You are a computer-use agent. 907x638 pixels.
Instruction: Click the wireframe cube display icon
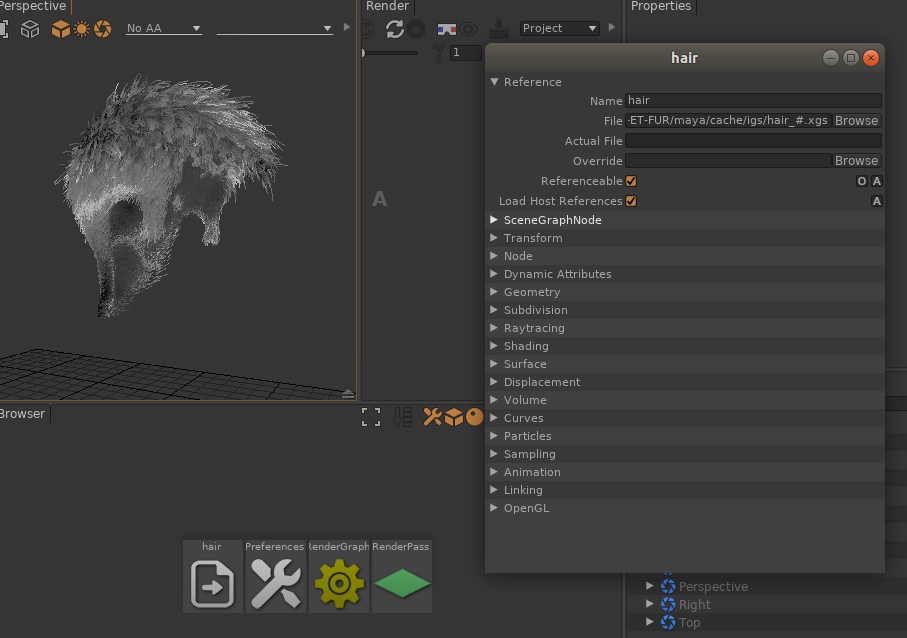(x=30, y=29)
